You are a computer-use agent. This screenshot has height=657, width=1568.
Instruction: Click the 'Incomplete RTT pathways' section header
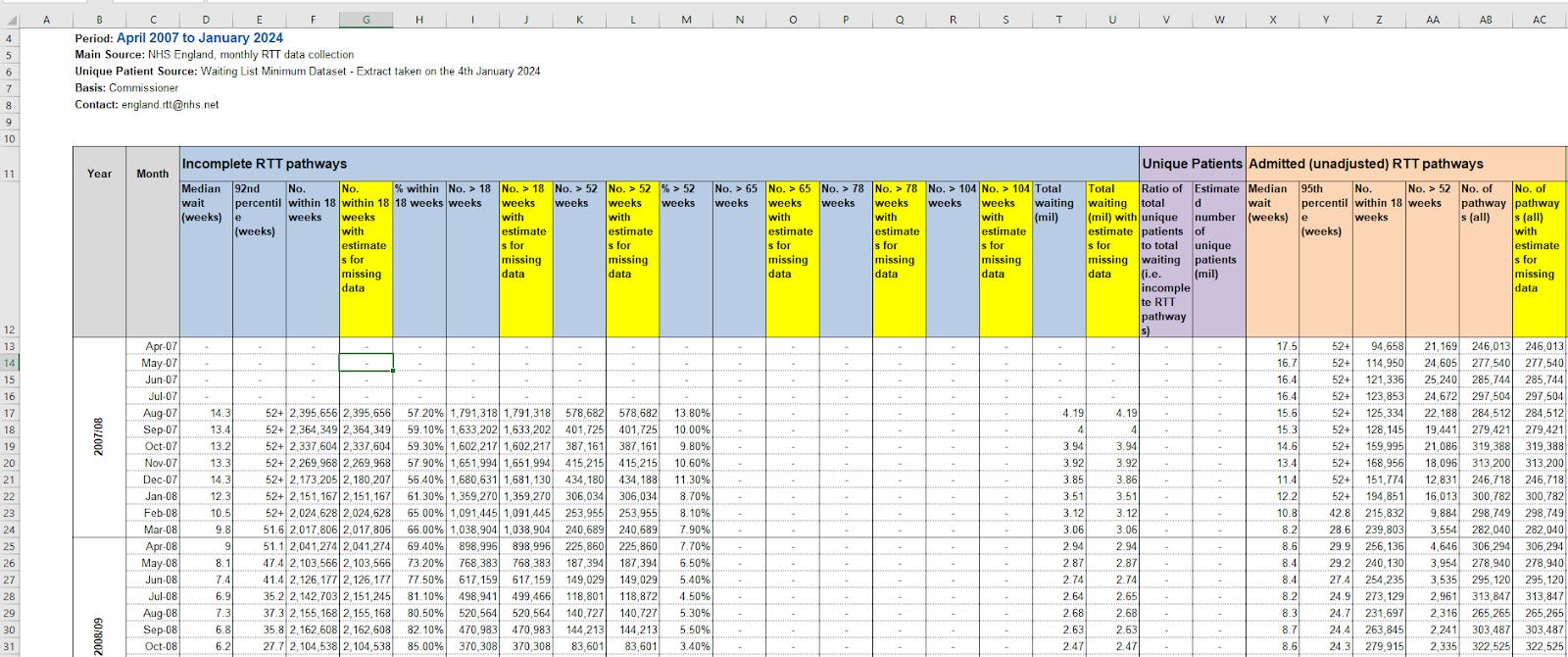click(x=659, y=164)
